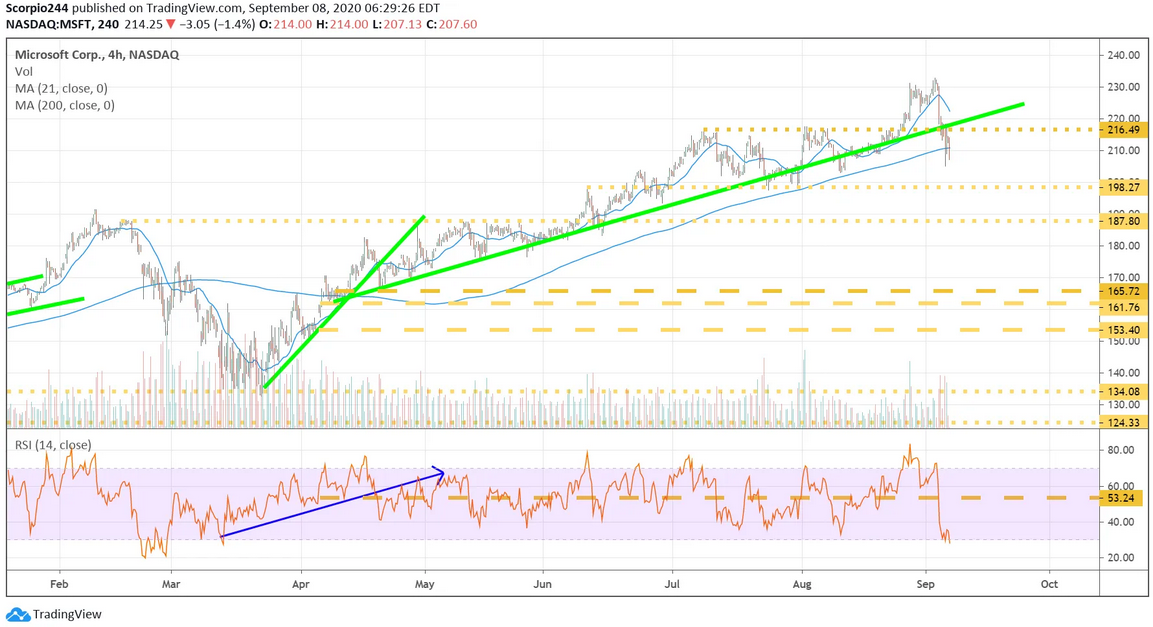1153x627 pixels.
Task: Click the 53.24 RSI level label
Action: click(x=1121, y=498)
